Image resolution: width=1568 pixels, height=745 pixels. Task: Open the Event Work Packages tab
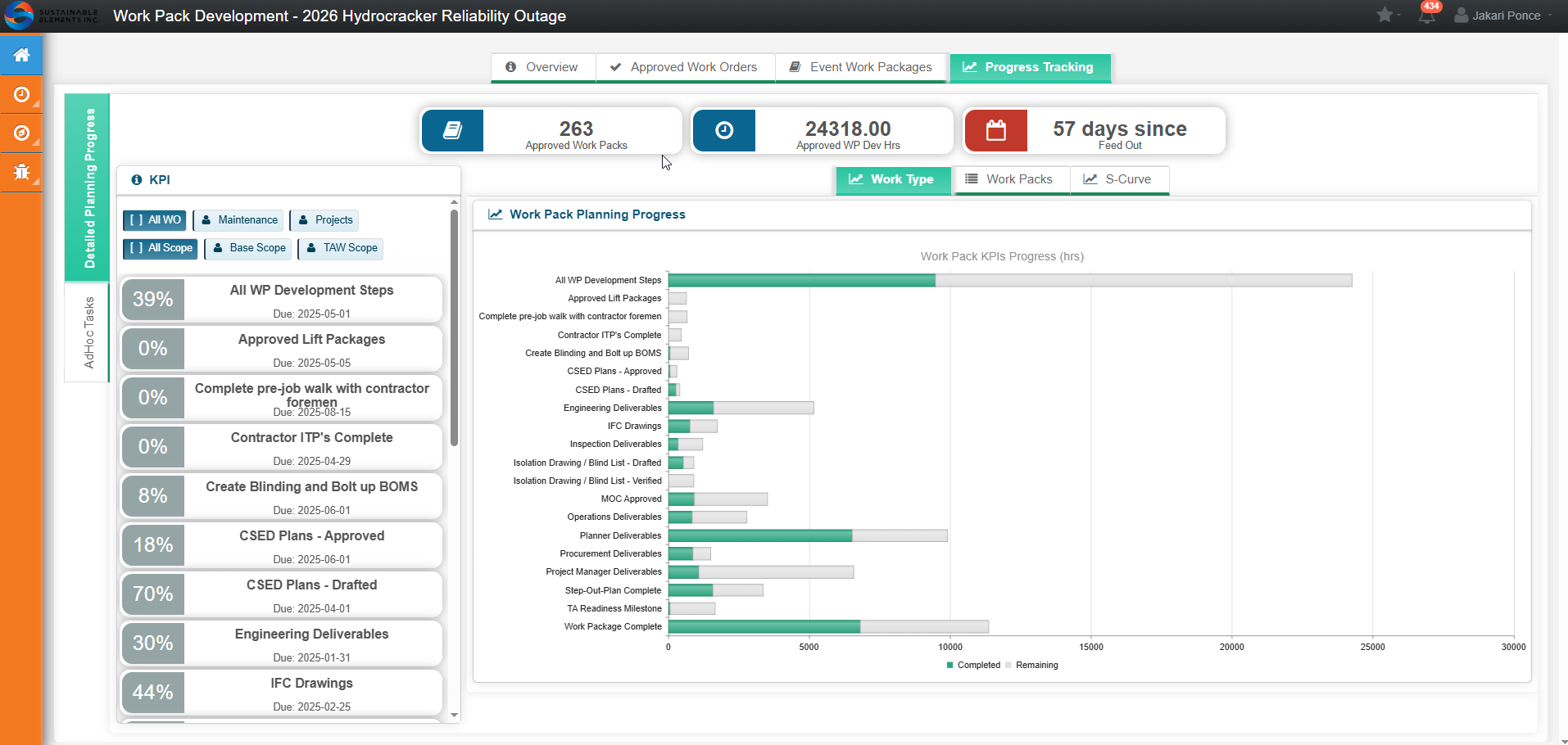[x=862, y=67]
